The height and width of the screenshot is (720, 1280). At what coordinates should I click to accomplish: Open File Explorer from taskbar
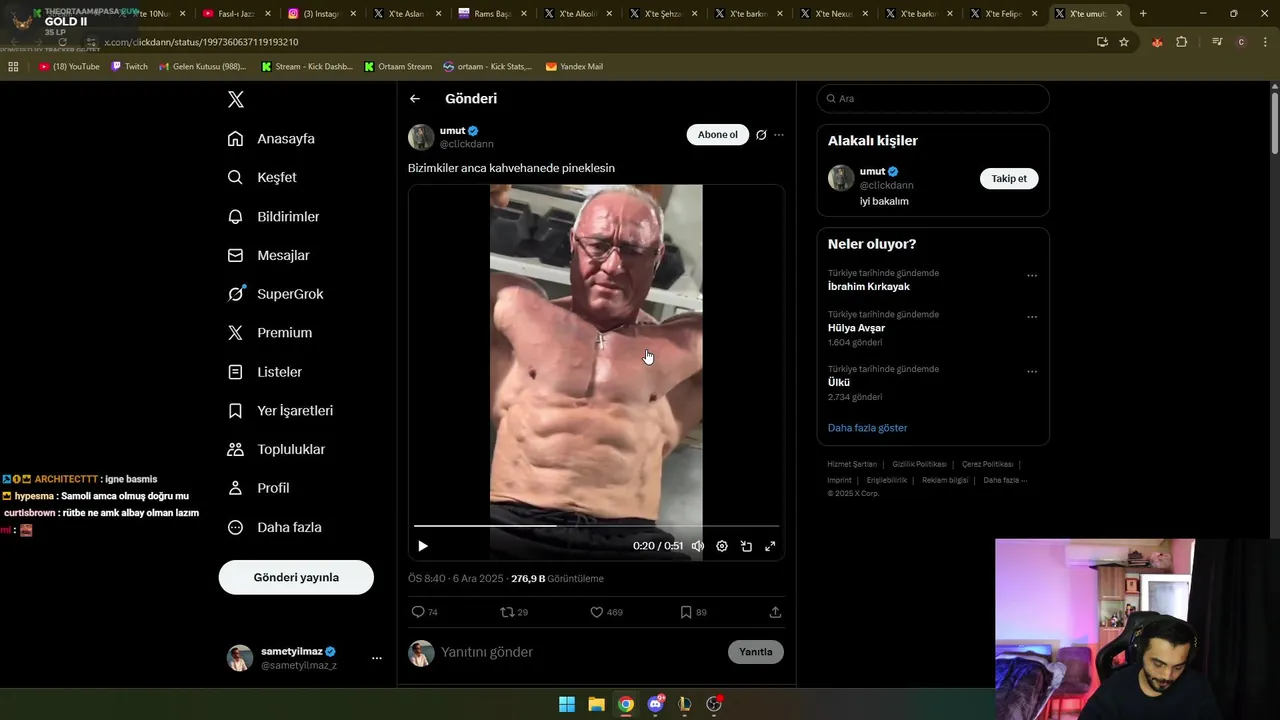596,704
